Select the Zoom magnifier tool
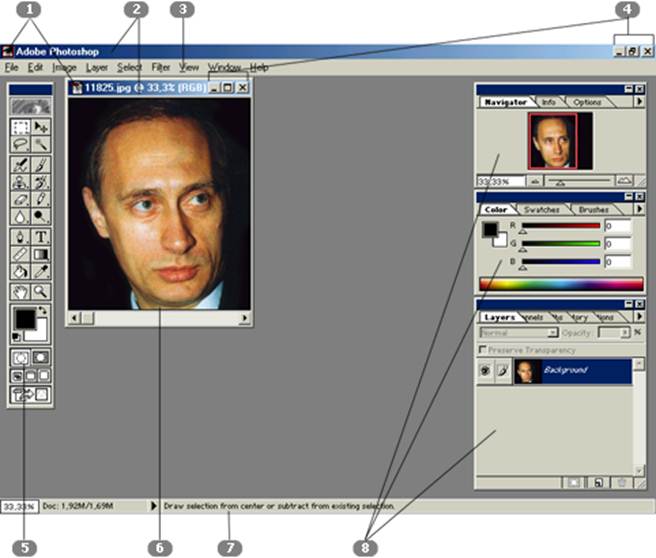 click(42, 291)
